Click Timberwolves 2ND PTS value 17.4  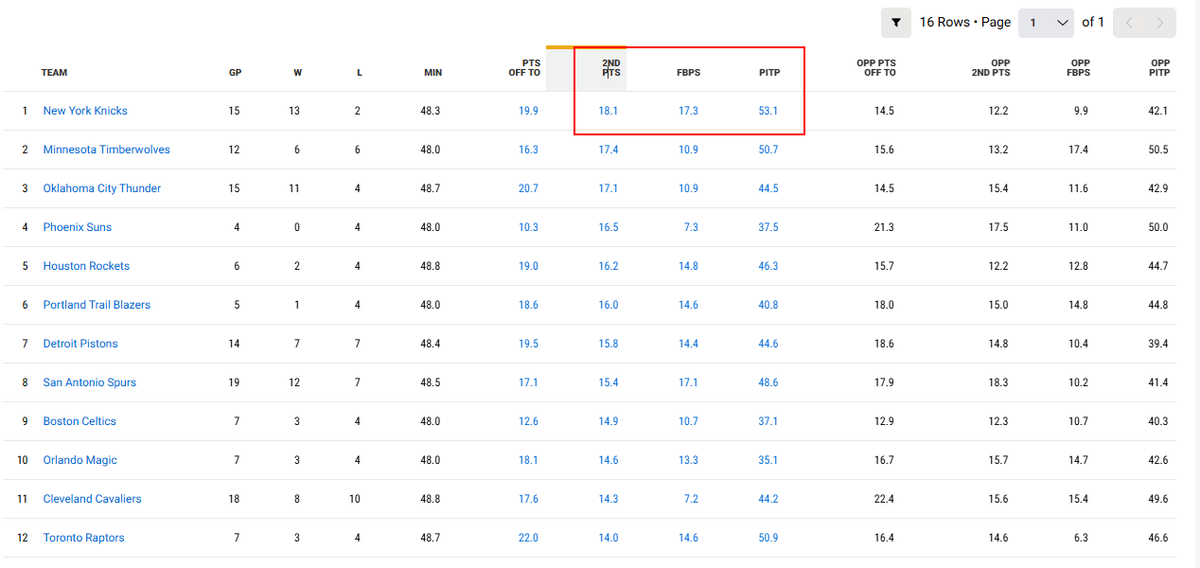608,150
